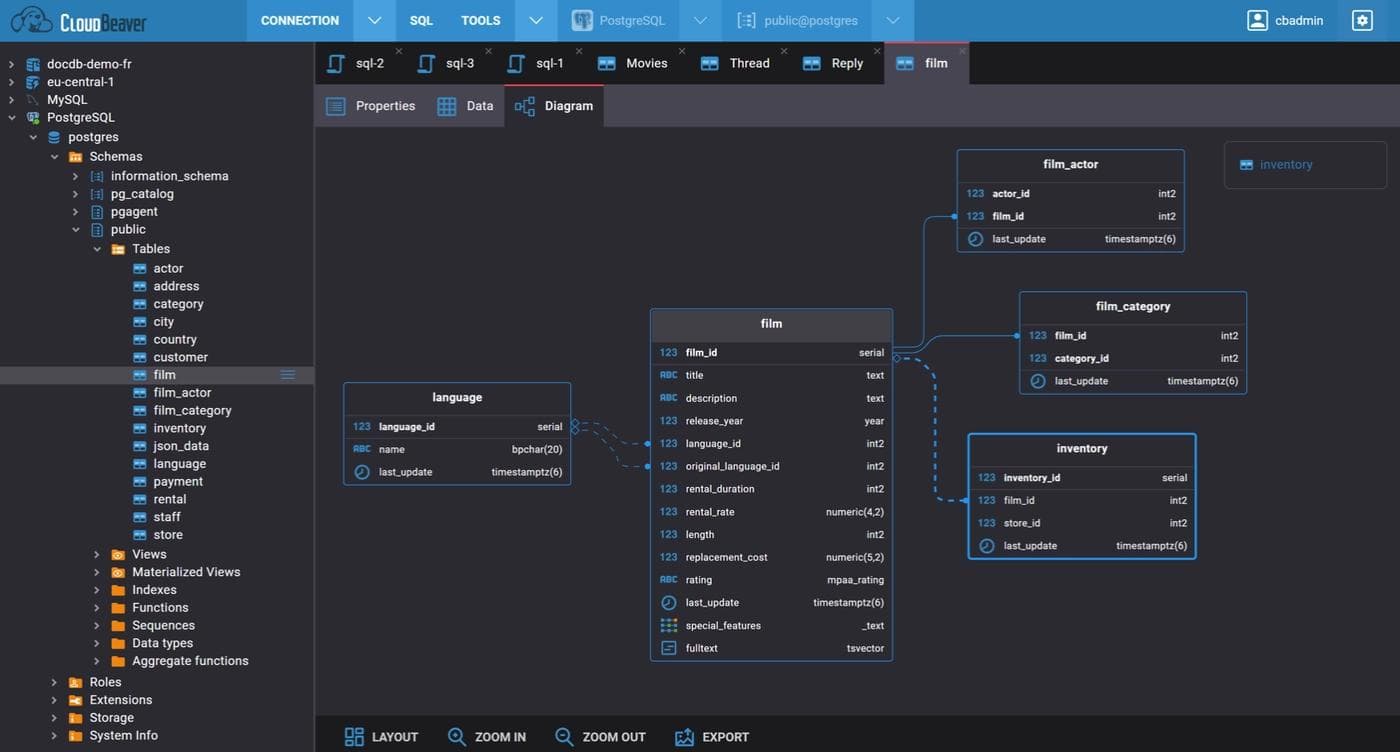Collapse the Tables folder
Image resolution: width=1400 pixels, height=752 pixels.
pyautogui.click(x=97, y=248)
